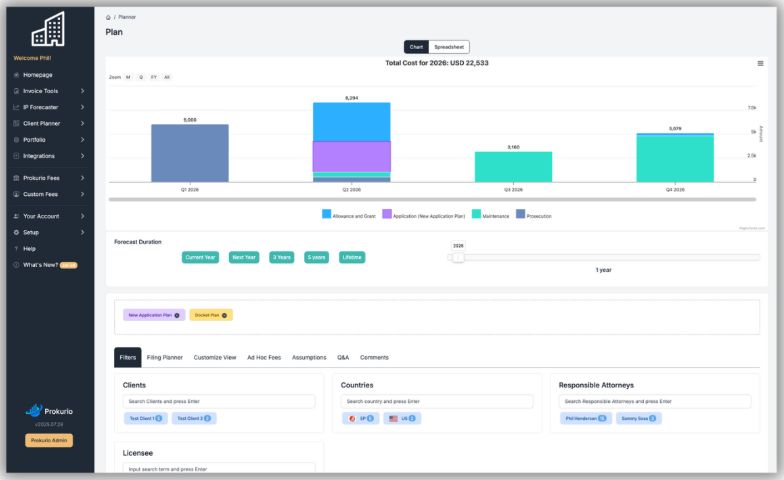Expand Client Planner sidebar section
This screenshot has height=480, width=784.
(82, 123)
